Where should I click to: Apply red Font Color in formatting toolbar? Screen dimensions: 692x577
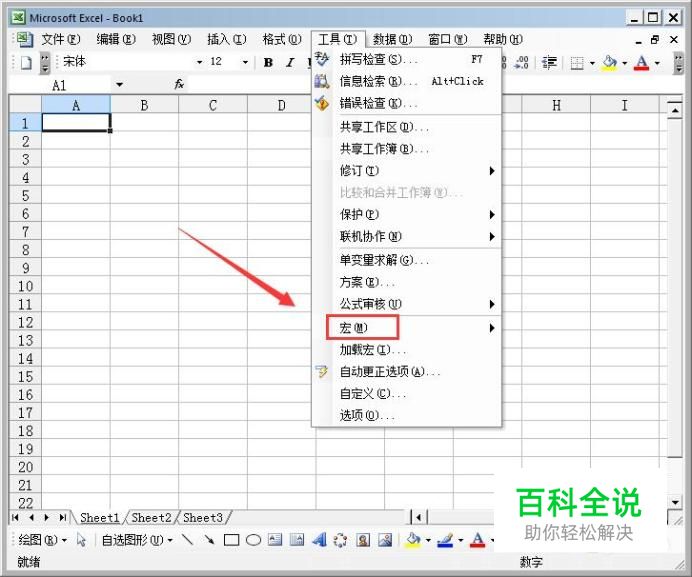point(641,63)
